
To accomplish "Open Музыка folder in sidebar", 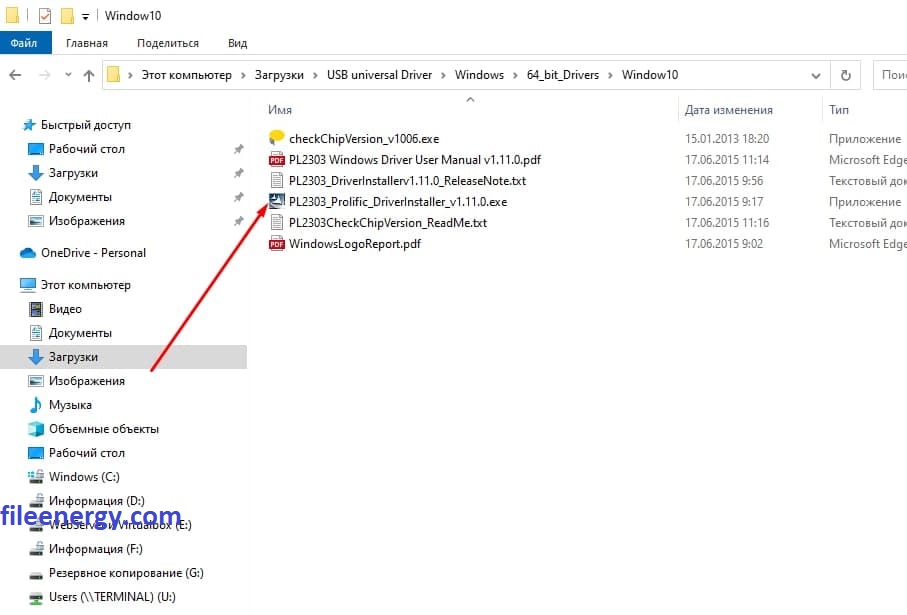I will (70, 404).
